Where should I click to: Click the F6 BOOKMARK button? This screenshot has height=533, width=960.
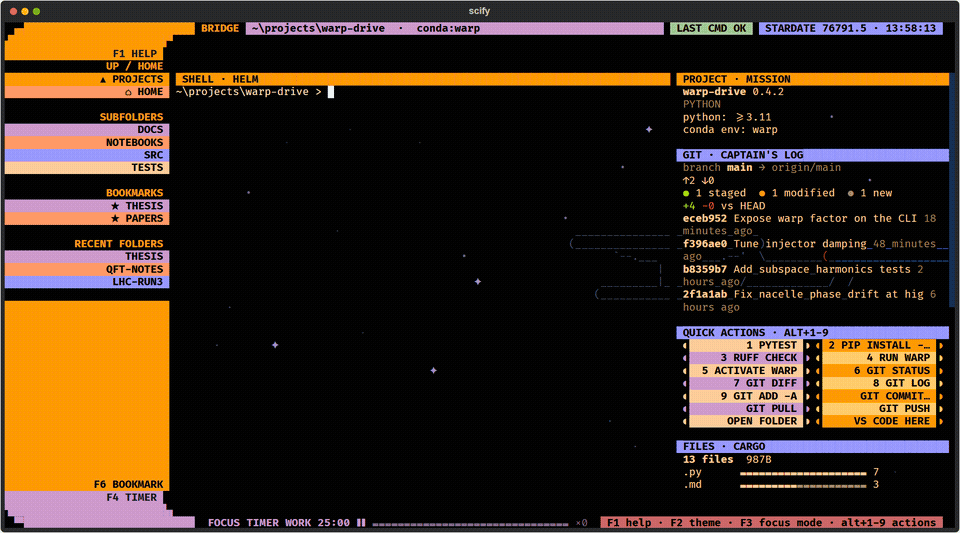[x=128, y=485]
